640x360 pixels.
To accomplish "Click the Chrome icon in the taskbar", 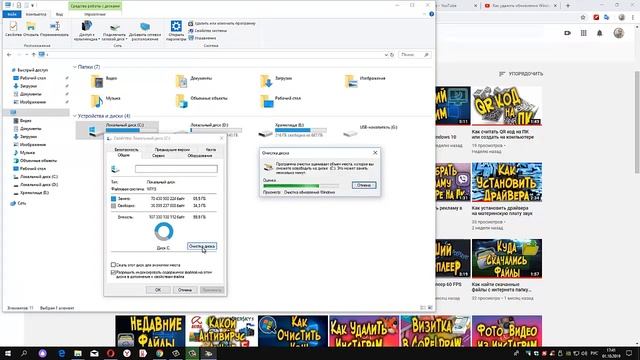I will (159, 353).
